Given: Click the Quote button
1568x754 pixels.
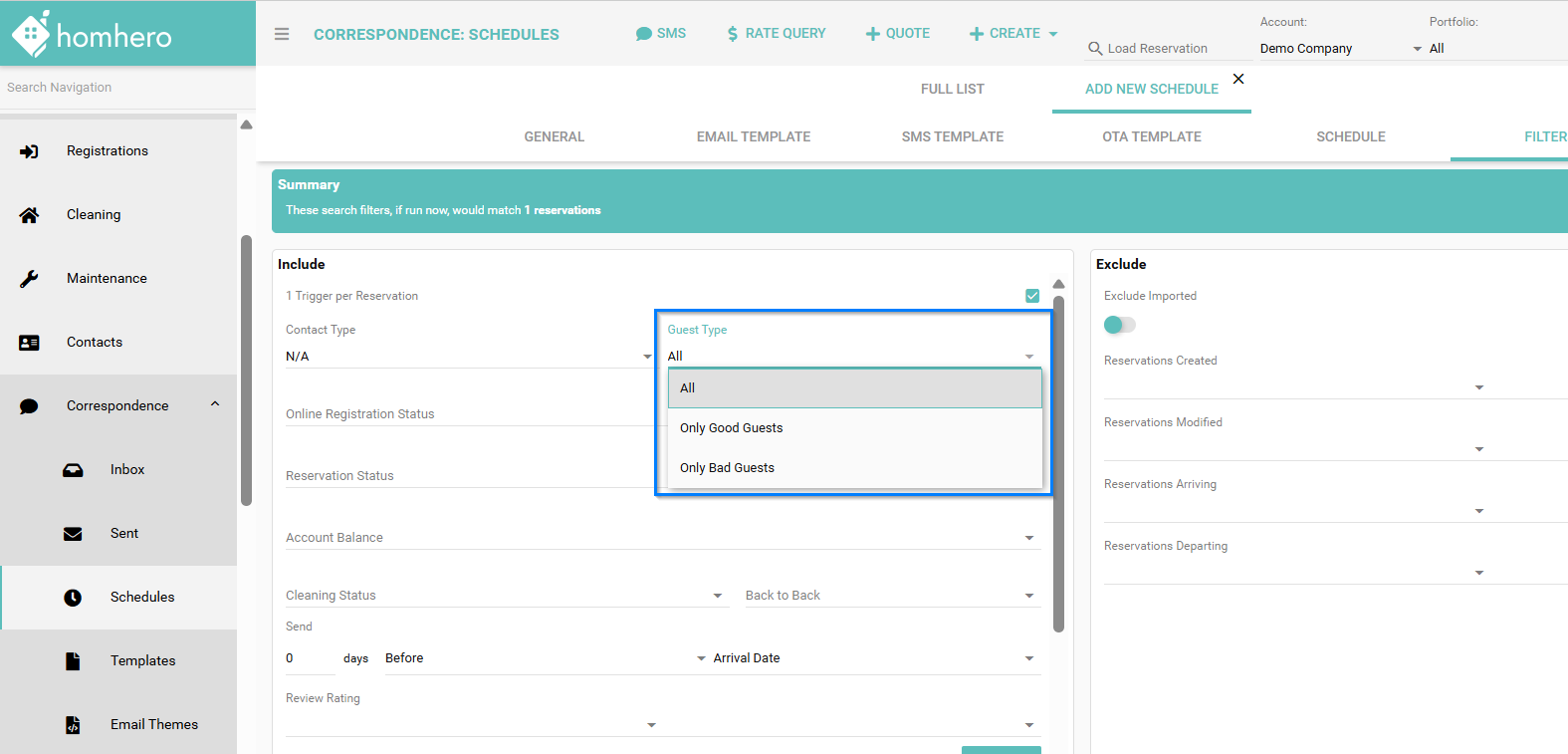Looking at the screenshot, I should (x=897, y=34).
